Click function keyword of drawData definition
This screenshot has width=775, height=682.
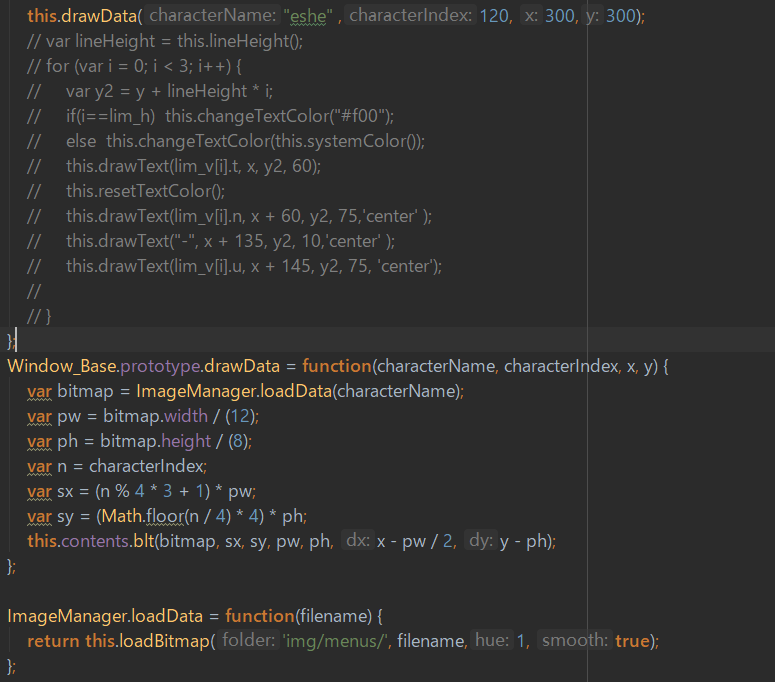point(337,366)
